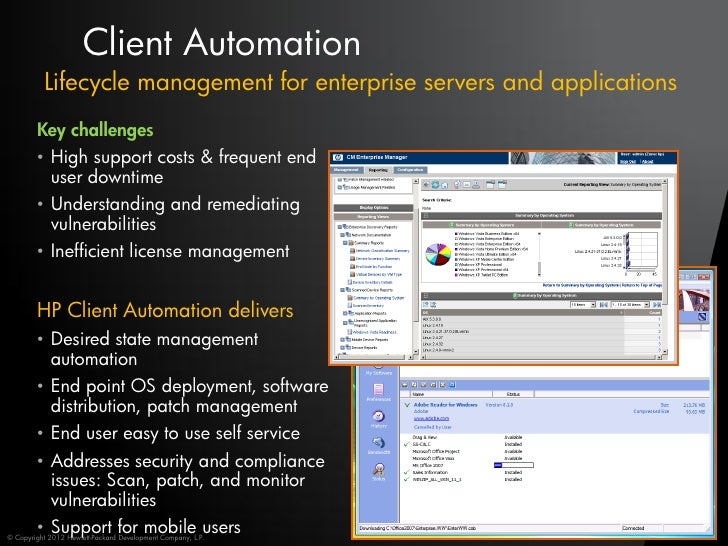Jump to first page of OS table
This screenshot has width=728, height=546.
click(604, 305)
